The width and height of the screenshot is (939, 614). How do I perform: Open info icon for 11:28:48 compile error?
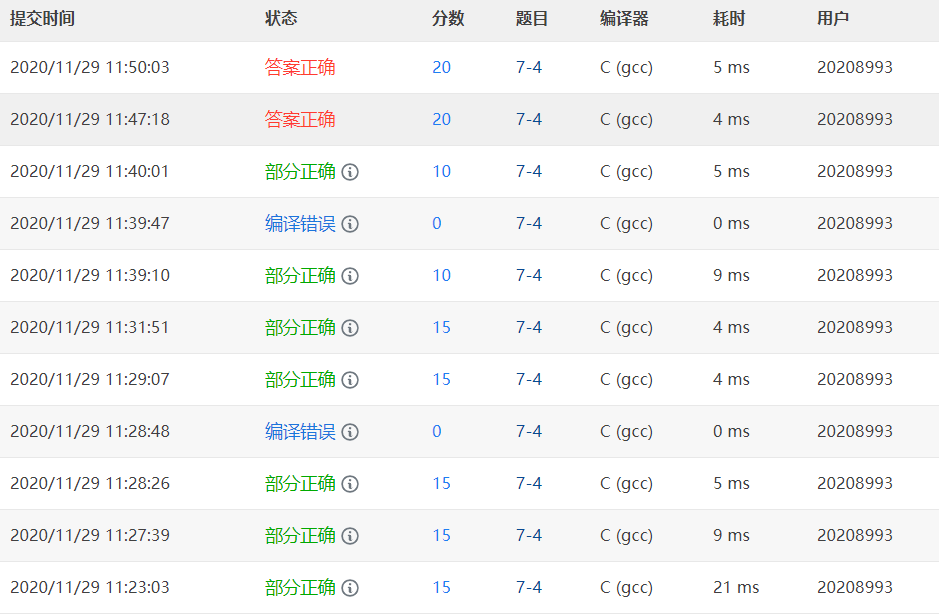pyautogui.click(x=350, y=432)
